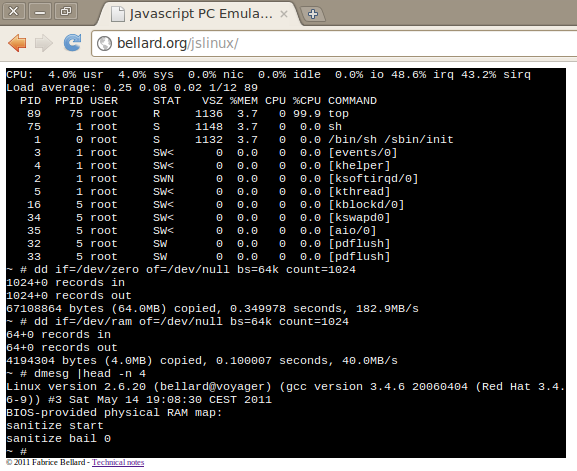Restore the browser window size
The height and width of the screenshot is (471, 577).
point(66,11)
